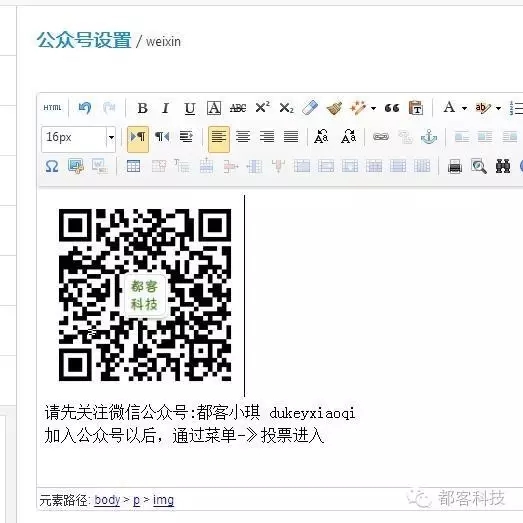Convert text to uppercase
Image resolution: width=523 pixels, height=523 pixels.
tap(321, 137)
